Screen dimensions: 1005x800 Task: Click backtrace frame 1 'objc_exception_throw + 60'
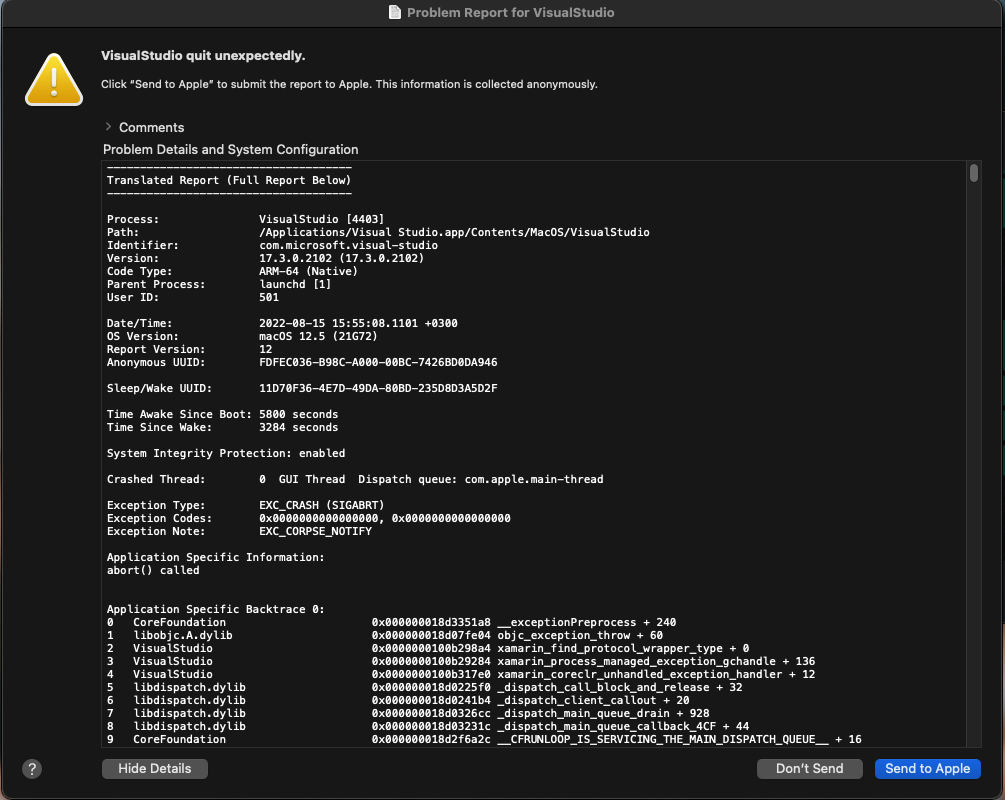pyautogui.click(x=385, y=635)
